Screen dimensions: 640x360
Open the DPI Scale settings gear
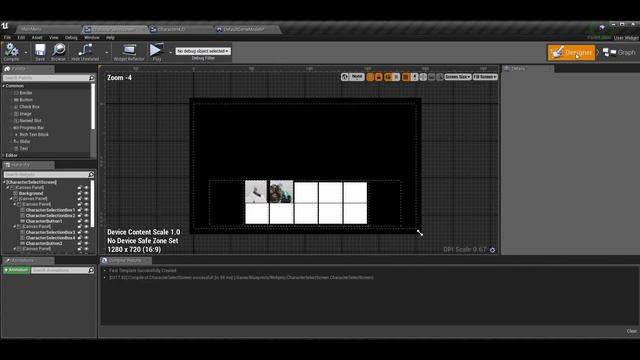pos(492,250)
